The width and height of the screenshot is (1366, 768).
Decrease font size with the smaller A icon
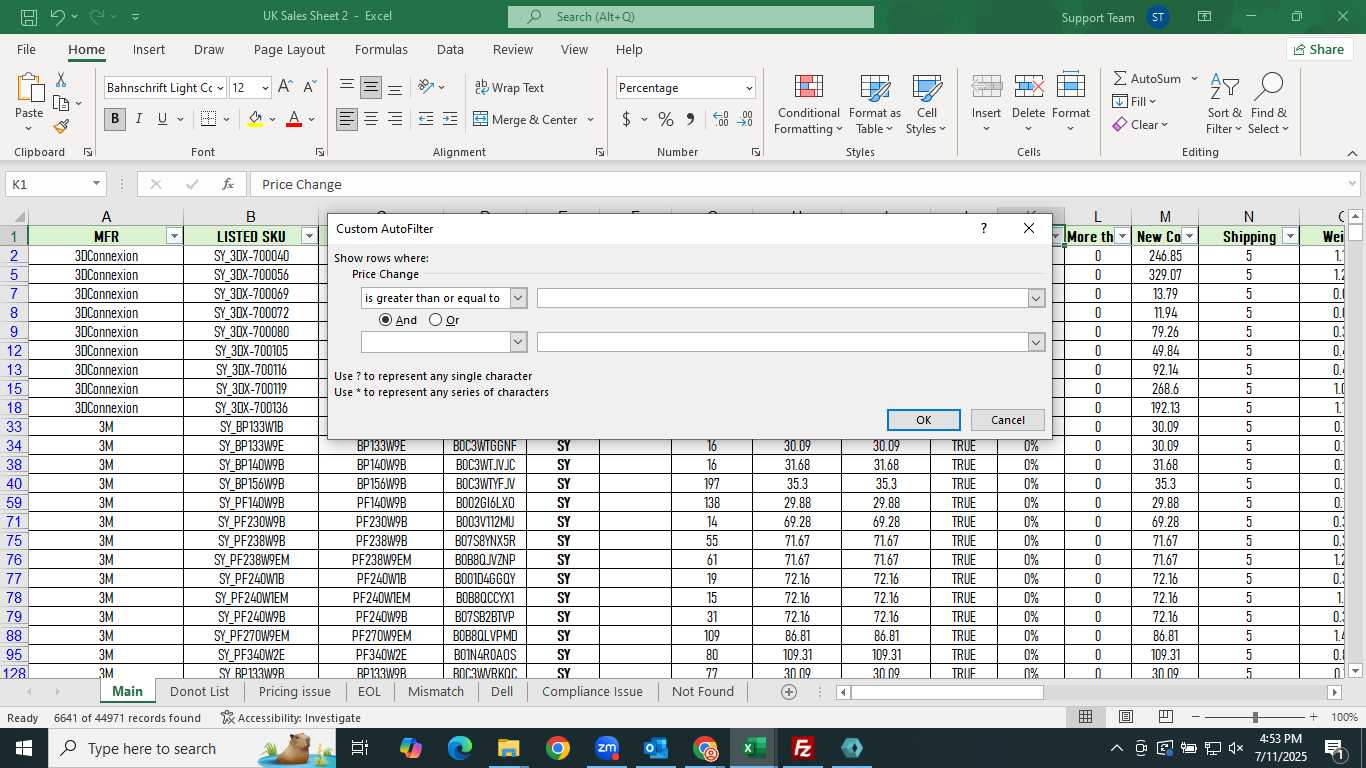pos(309,87)
